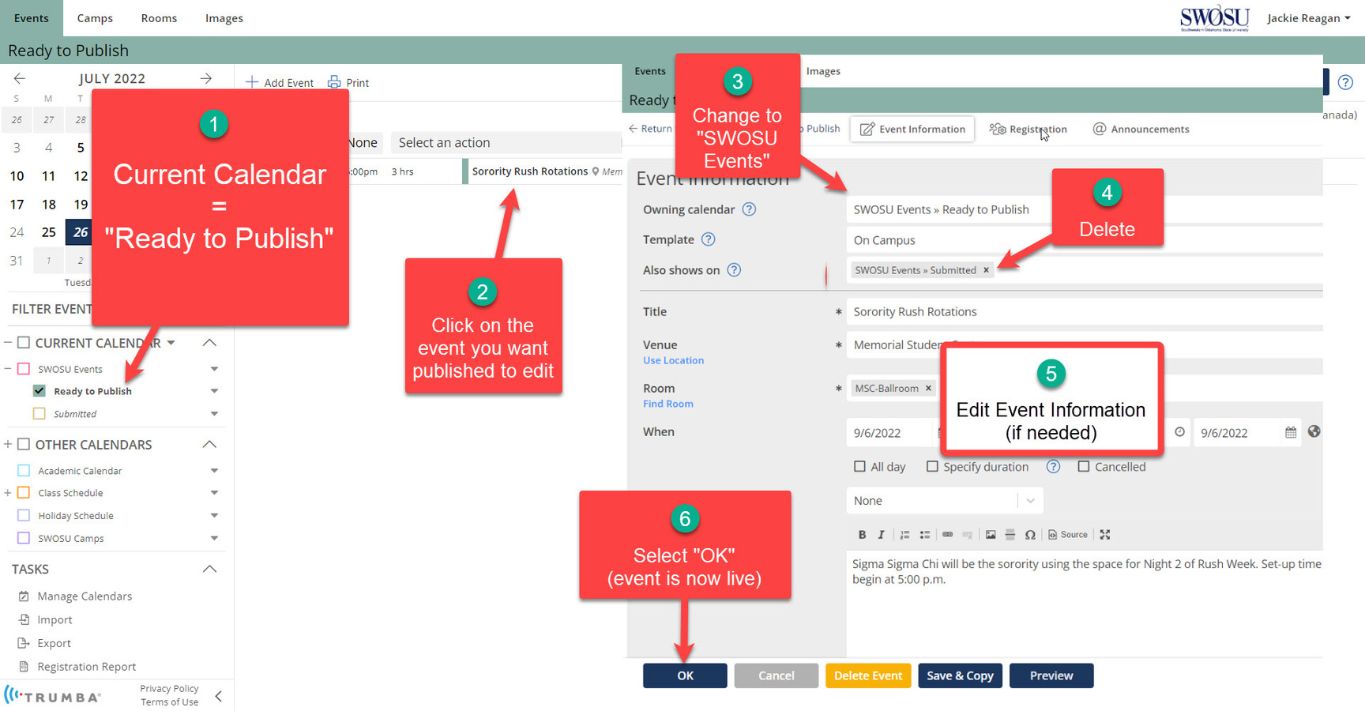Viewport: 1366px width, 711px height.
Task: Open the Select an action dropdown
Action: pos(505,143)
